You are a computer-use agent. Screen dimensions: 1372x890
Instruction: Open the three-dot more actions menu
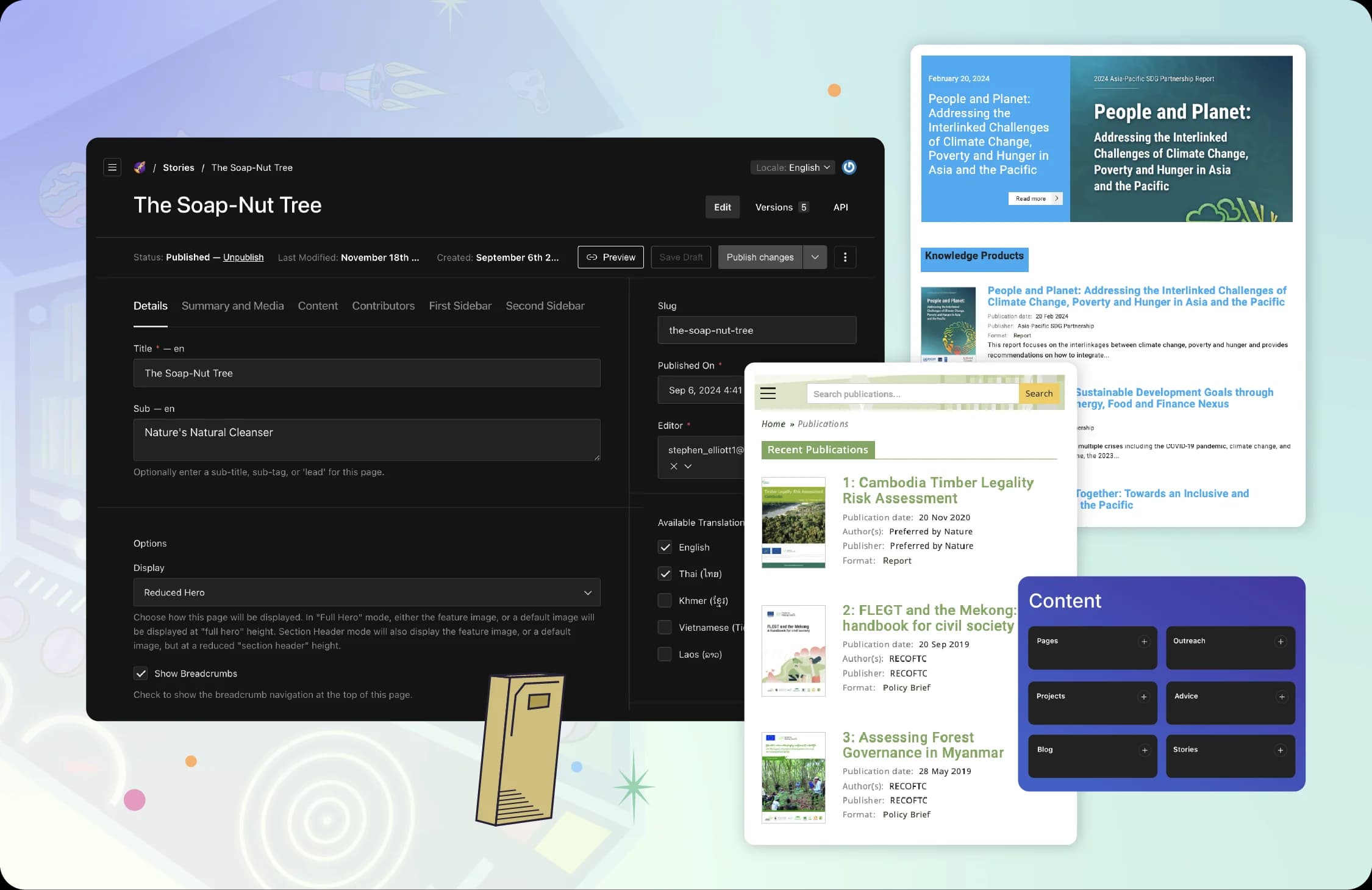click(x=845, y=257)
